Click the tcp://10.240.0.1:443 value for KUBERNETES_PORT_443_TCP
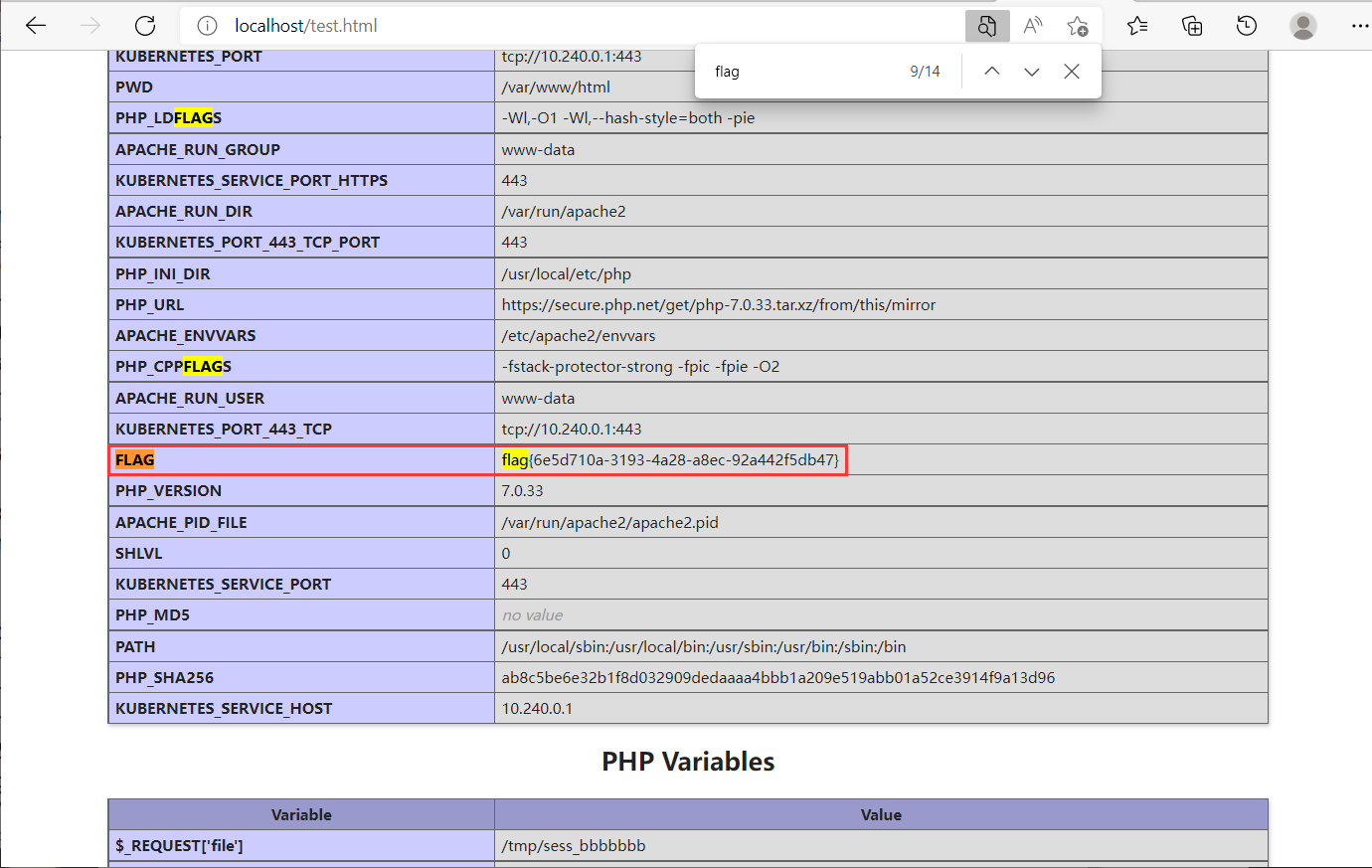The image size is (1372, 868). pyautogui.click(x=572, y=430)
